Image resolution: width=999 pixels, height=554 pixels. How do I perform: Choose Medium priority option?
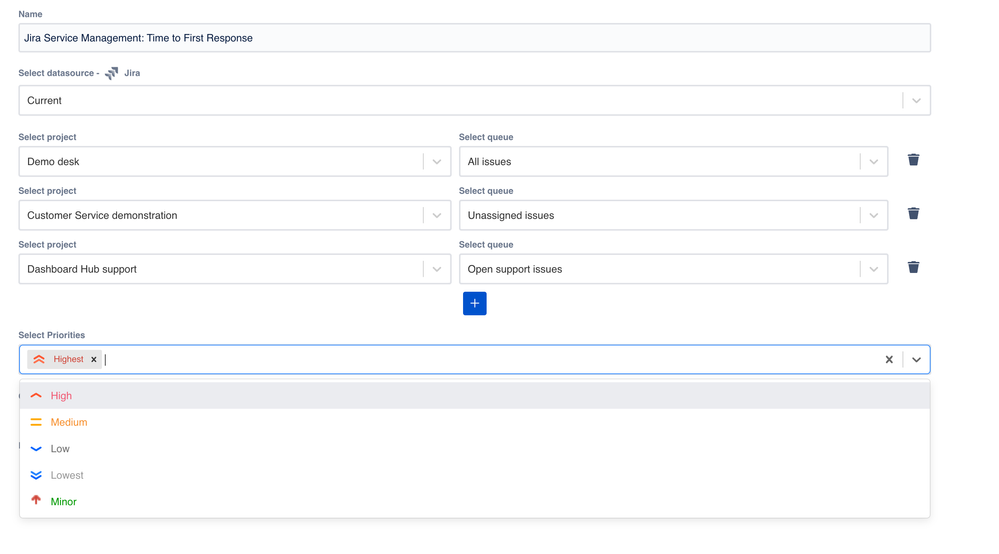[475, 422]
